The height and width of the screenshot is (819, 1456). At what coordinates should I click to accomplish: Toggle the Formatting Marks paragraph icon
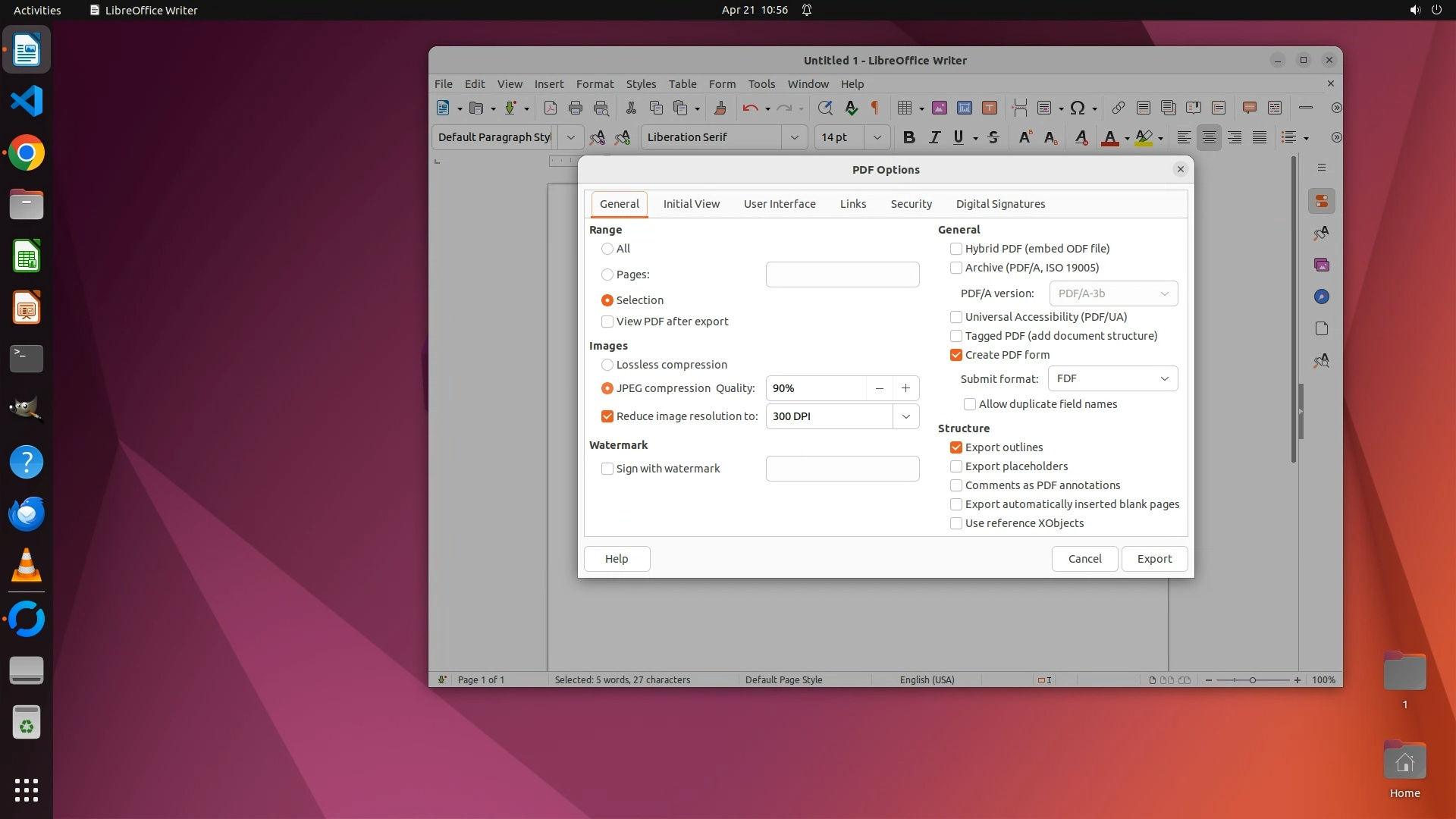(x=875, y=108)
